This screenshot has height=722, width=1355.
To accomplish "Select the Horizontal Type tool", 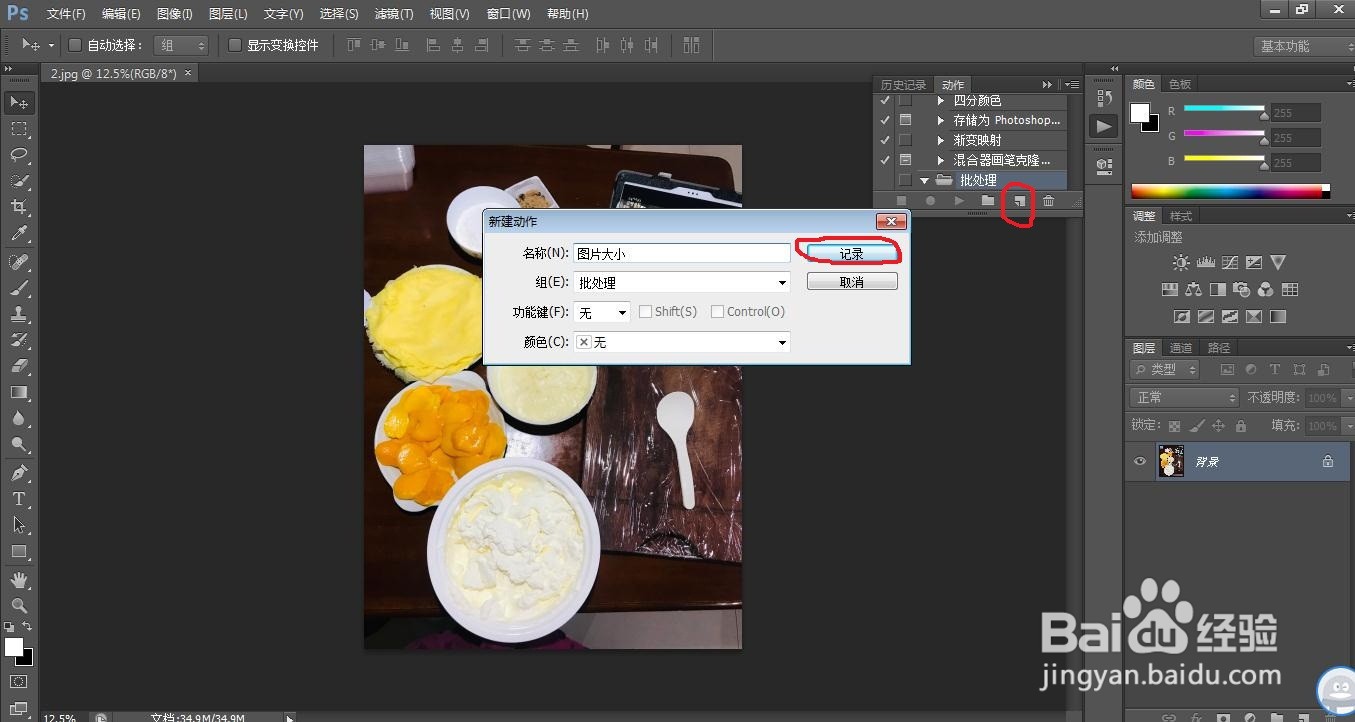I will click(19, 498).
